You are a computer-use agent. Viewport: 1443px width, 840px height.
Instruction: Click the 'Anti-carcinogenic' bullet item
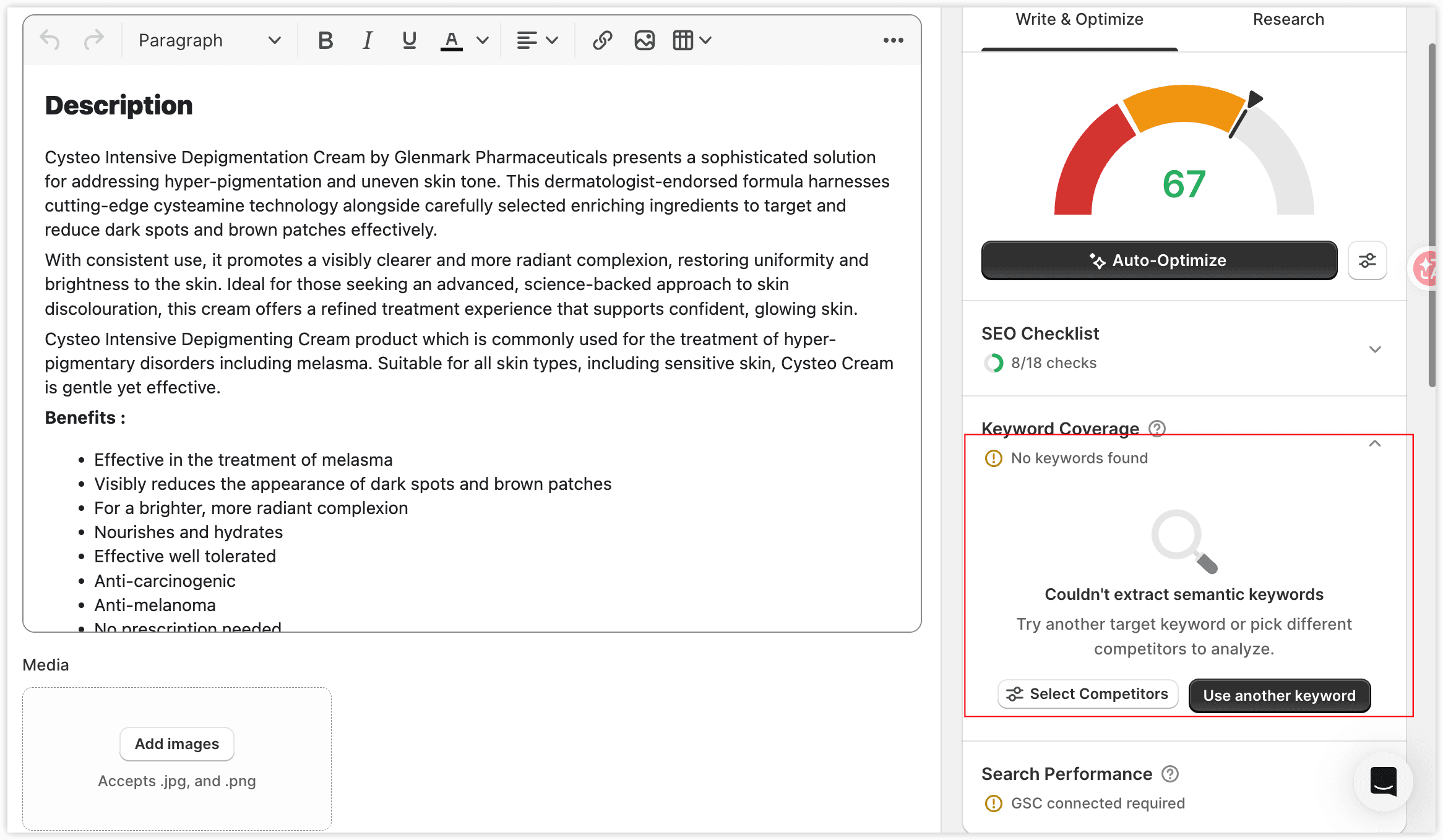pyautogui.click(x=165, y=581)
